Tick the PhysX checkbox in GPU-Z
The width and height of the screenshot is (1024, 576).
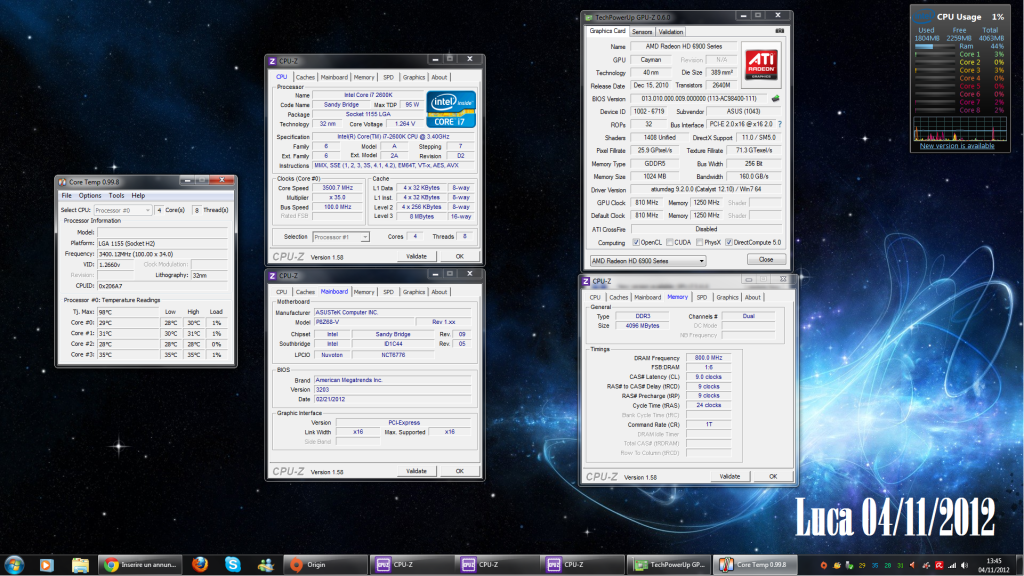(x=699, y=242)
